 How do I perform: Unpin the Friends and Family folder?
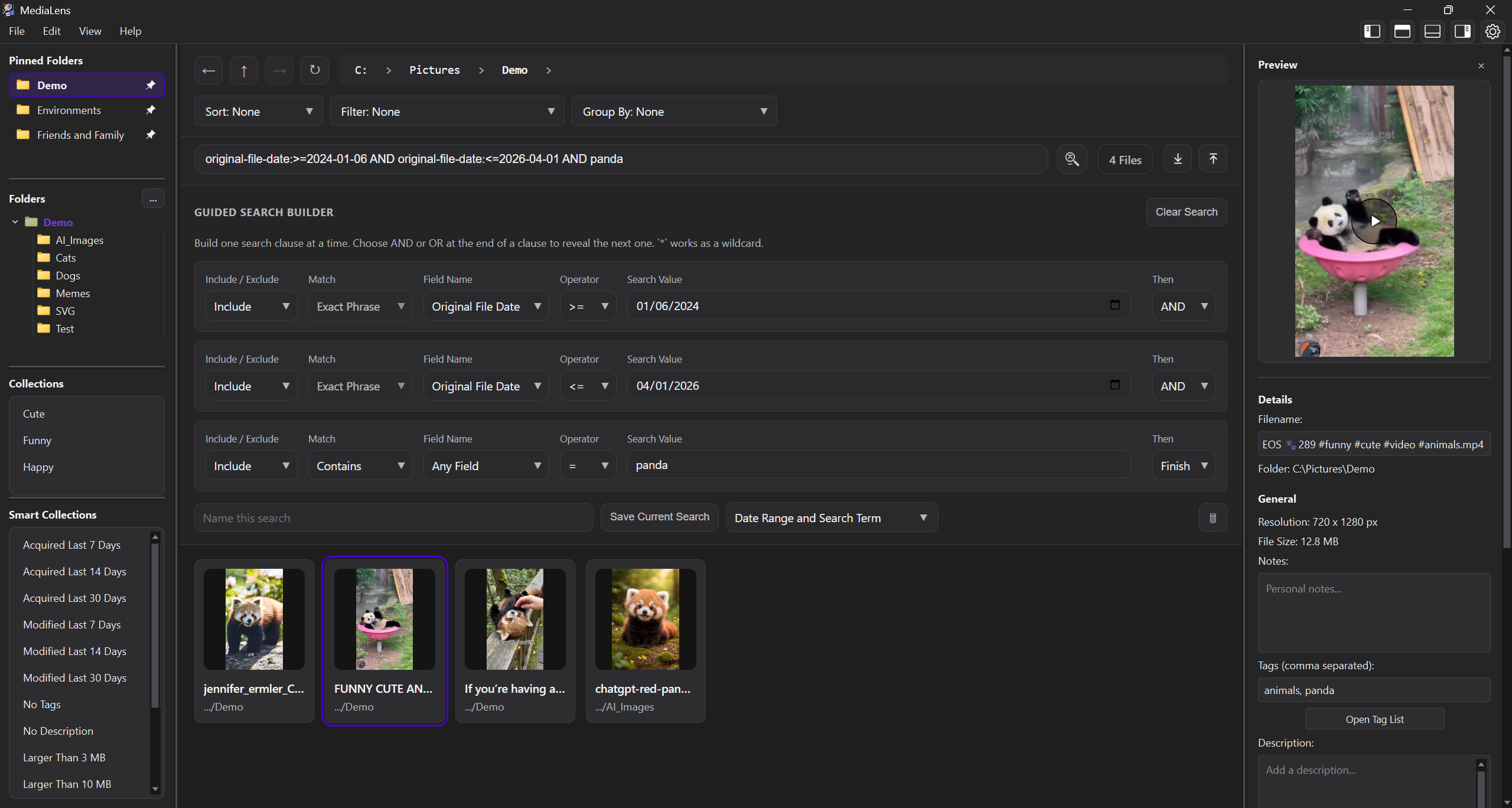coord(151,135)
